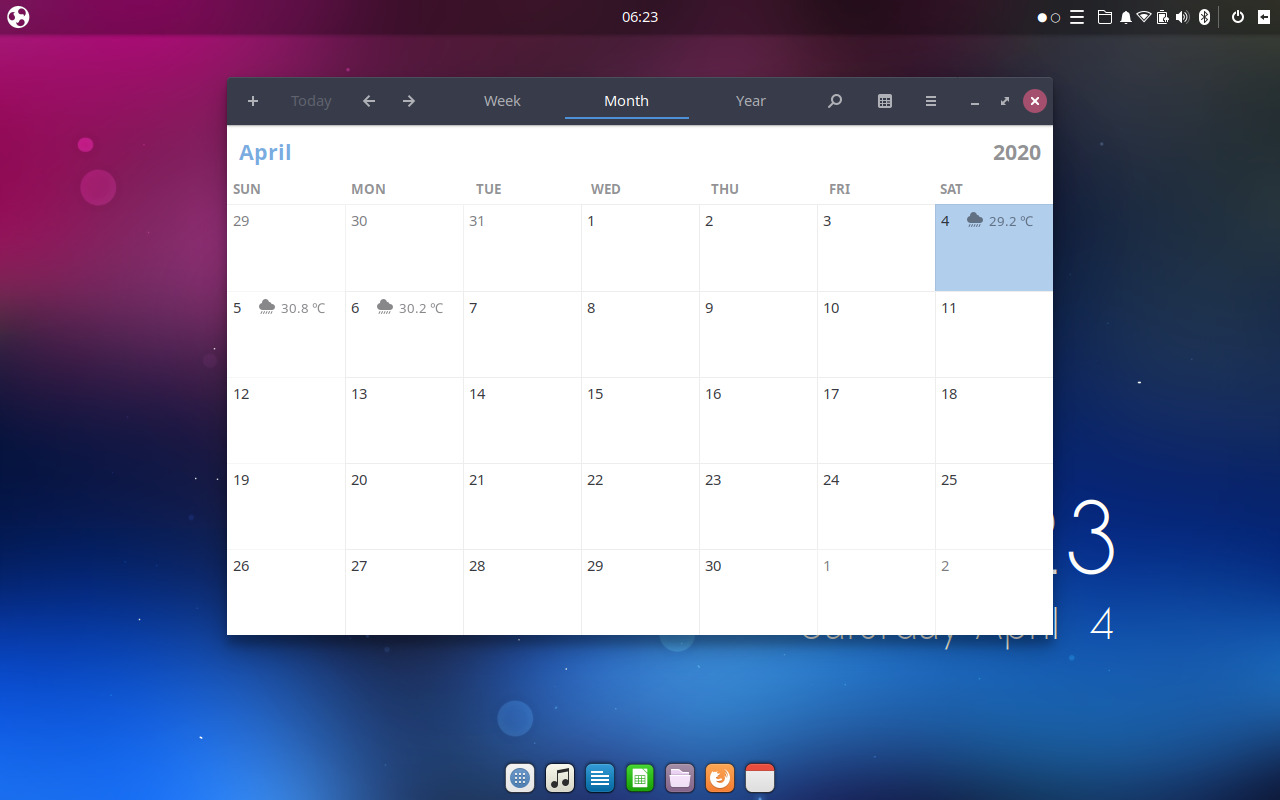The width and height of the screenshot is (1280, 800).
Task: Switch to the Week view tab
Action: coord(502,101)
